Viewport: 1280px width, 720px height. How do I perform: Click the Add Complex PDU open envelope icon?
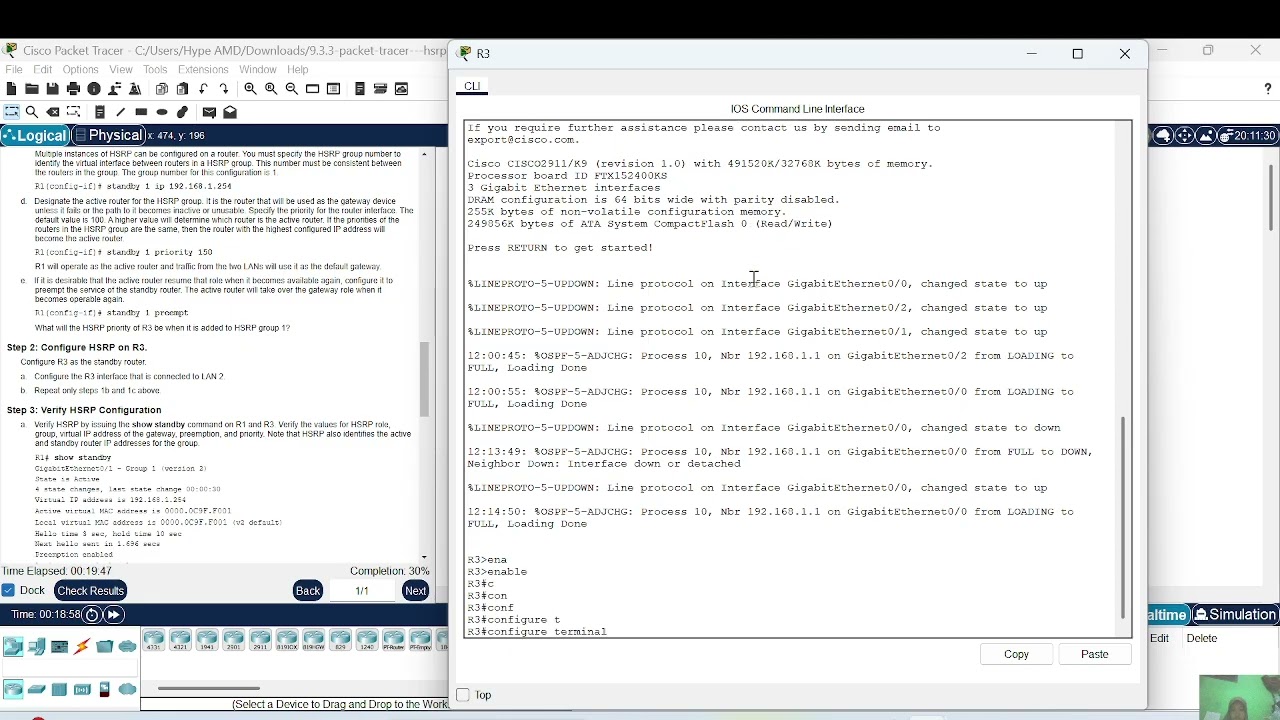230,112
